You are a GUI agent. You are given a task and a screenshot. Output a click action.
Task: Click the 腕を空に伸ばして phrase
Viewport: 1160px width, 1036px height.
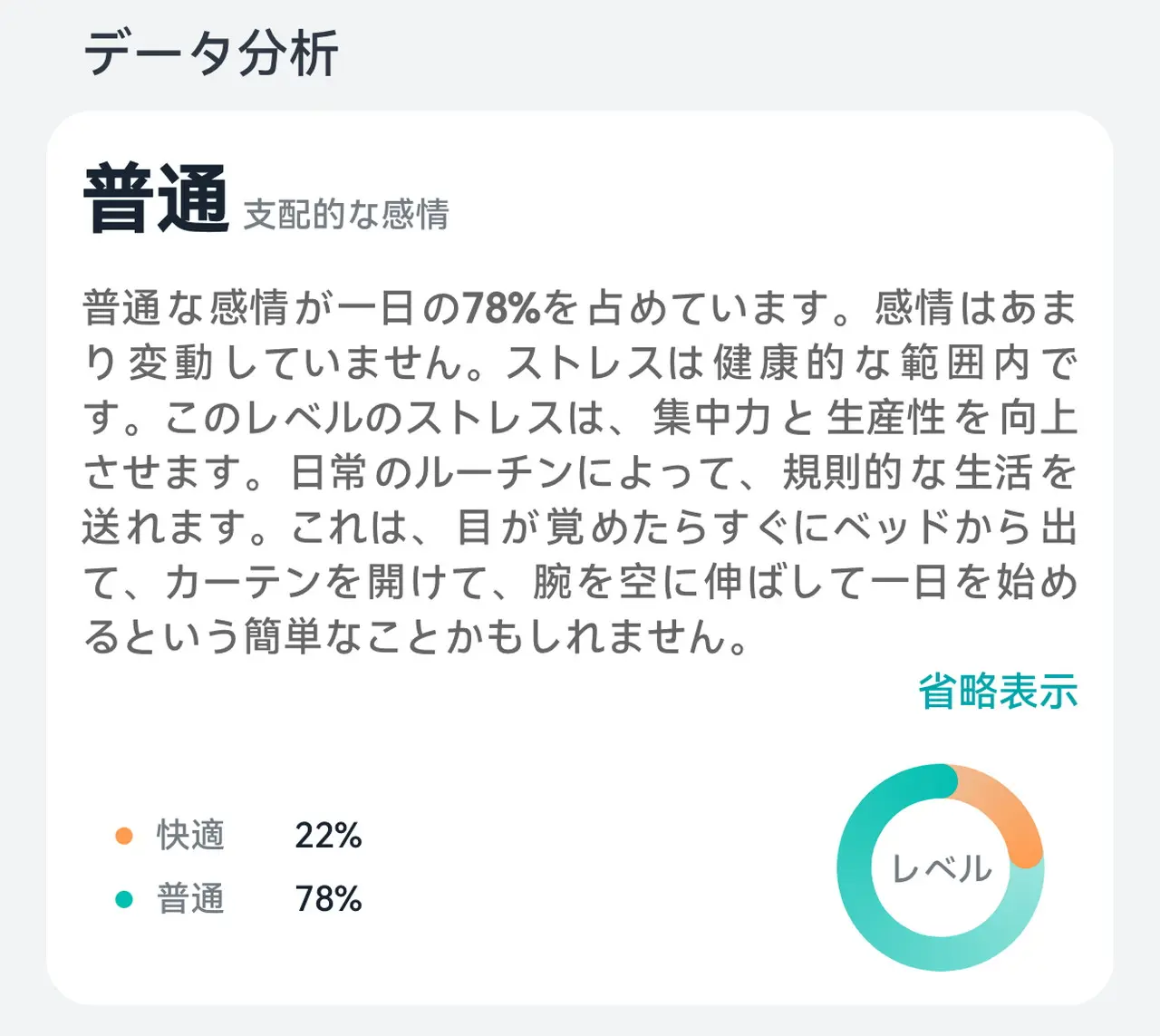[x=698, y=582]
